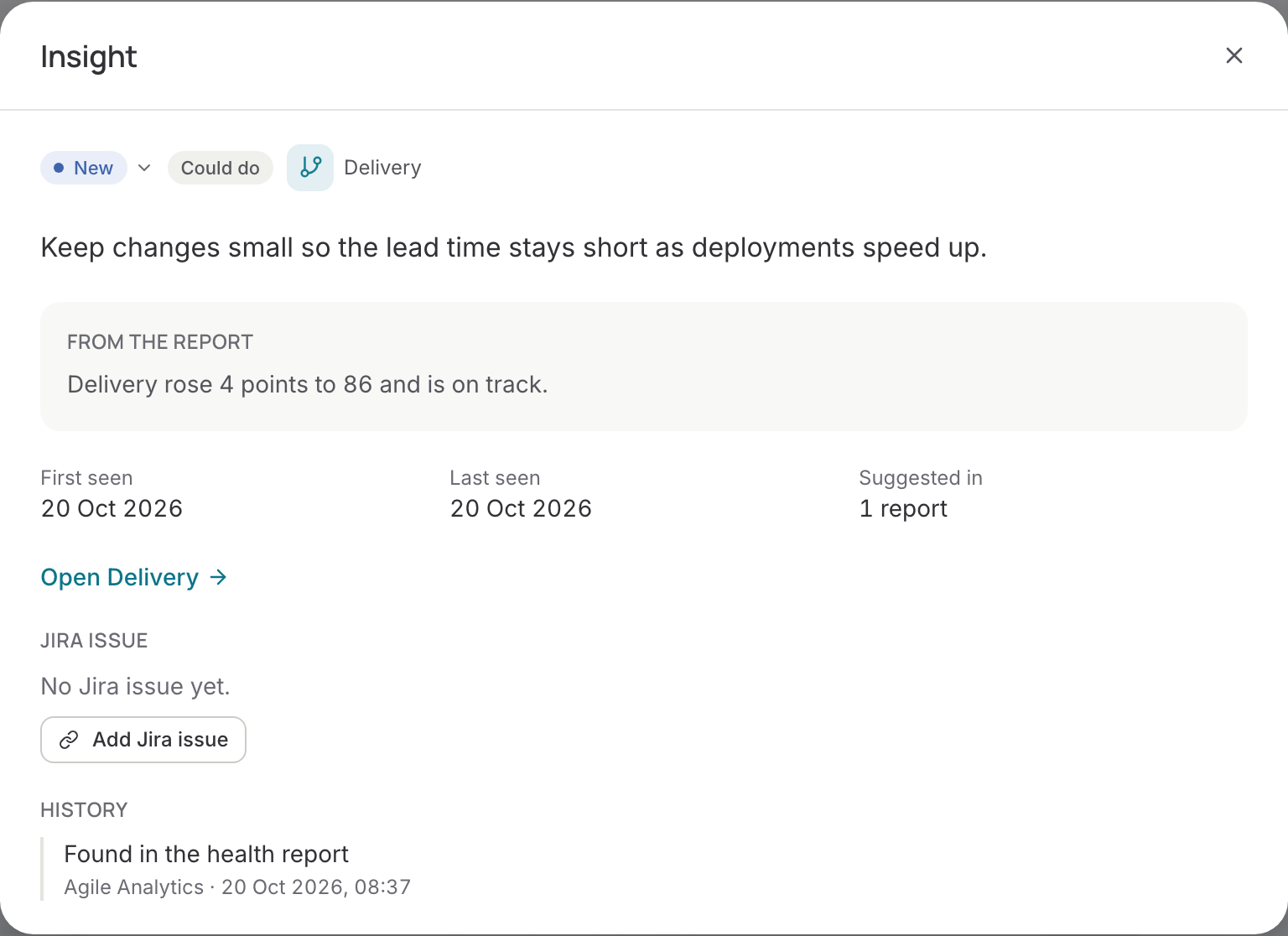Select the Could do priority tag
1288x936 pixels.
tap(221, 168)
